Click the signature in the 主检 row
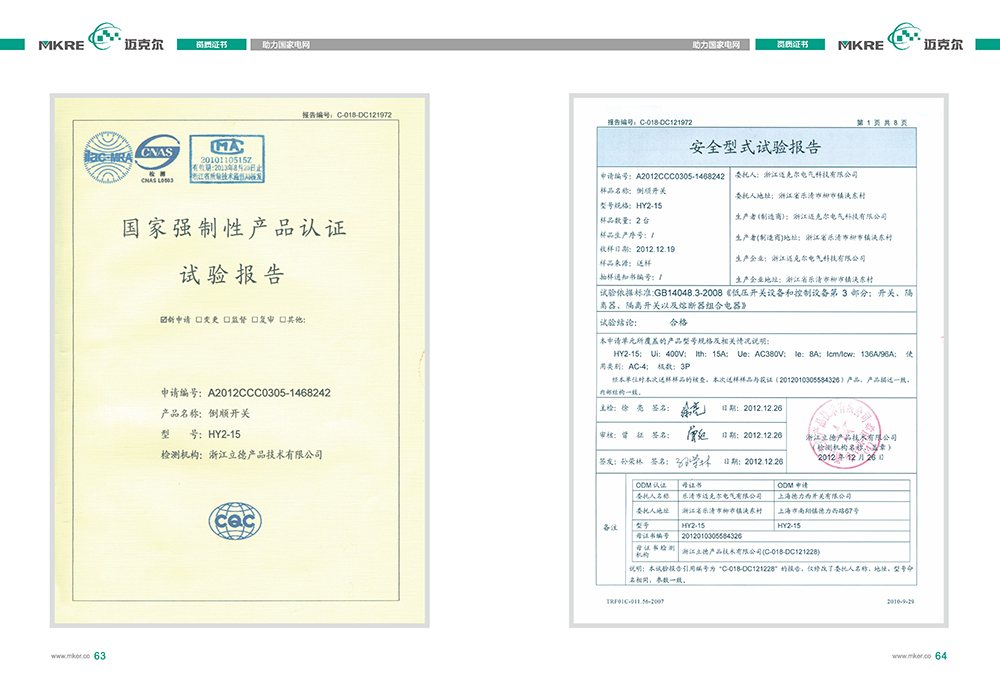 (x=693, y=409)
